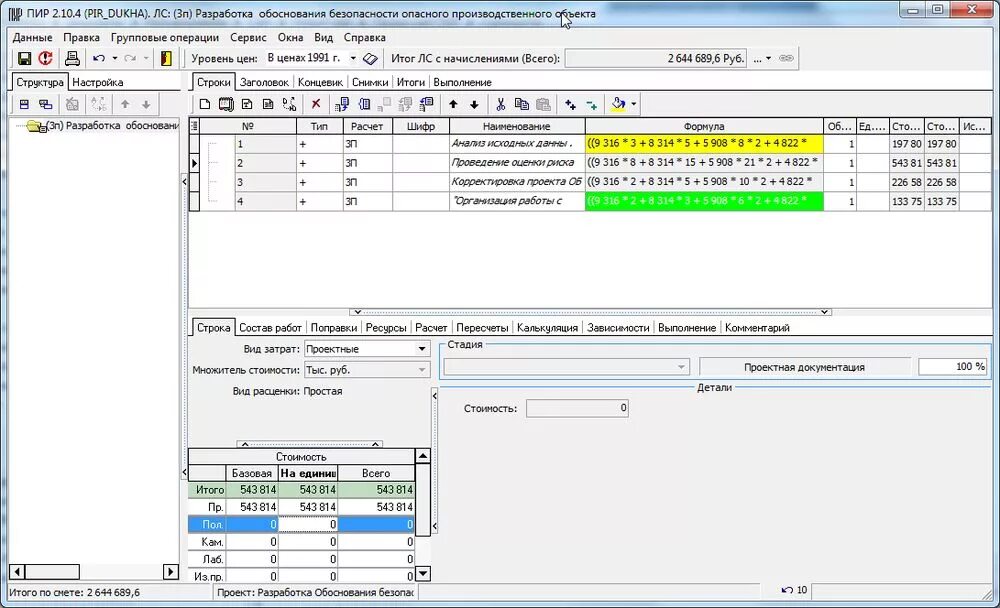Click the redo arrow icon
The height and width of the screenshot is (608, 1000).
coord(130,59)
